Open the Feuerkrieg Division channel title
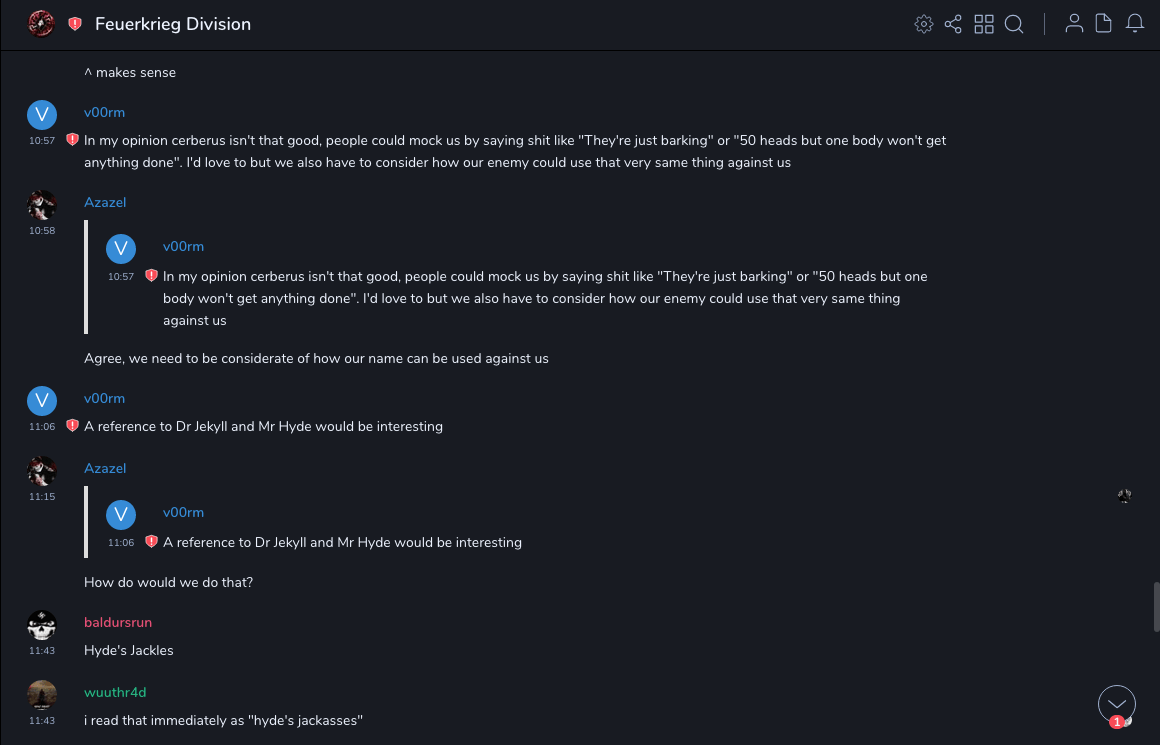Screen dimensions: 1160x745 click(x=173, y=24)
